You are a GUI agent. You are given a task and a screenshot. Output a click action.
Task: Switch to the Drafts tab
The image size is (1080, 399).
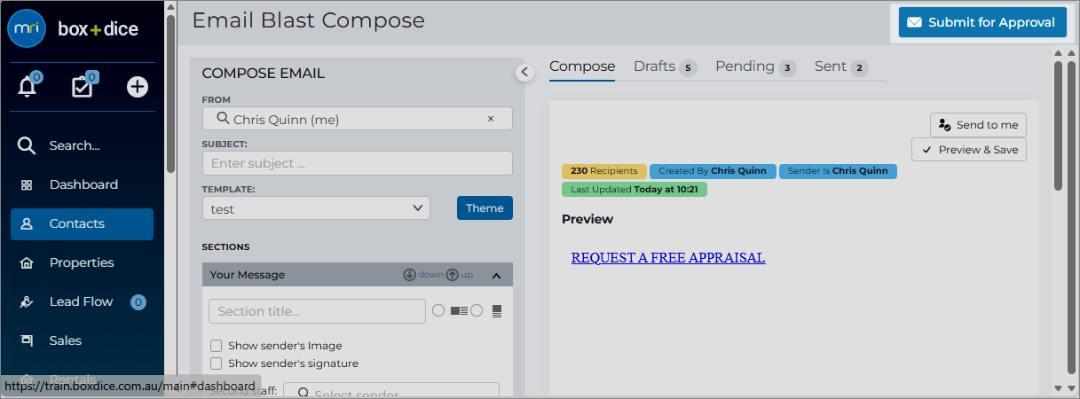tap(654, 67)
